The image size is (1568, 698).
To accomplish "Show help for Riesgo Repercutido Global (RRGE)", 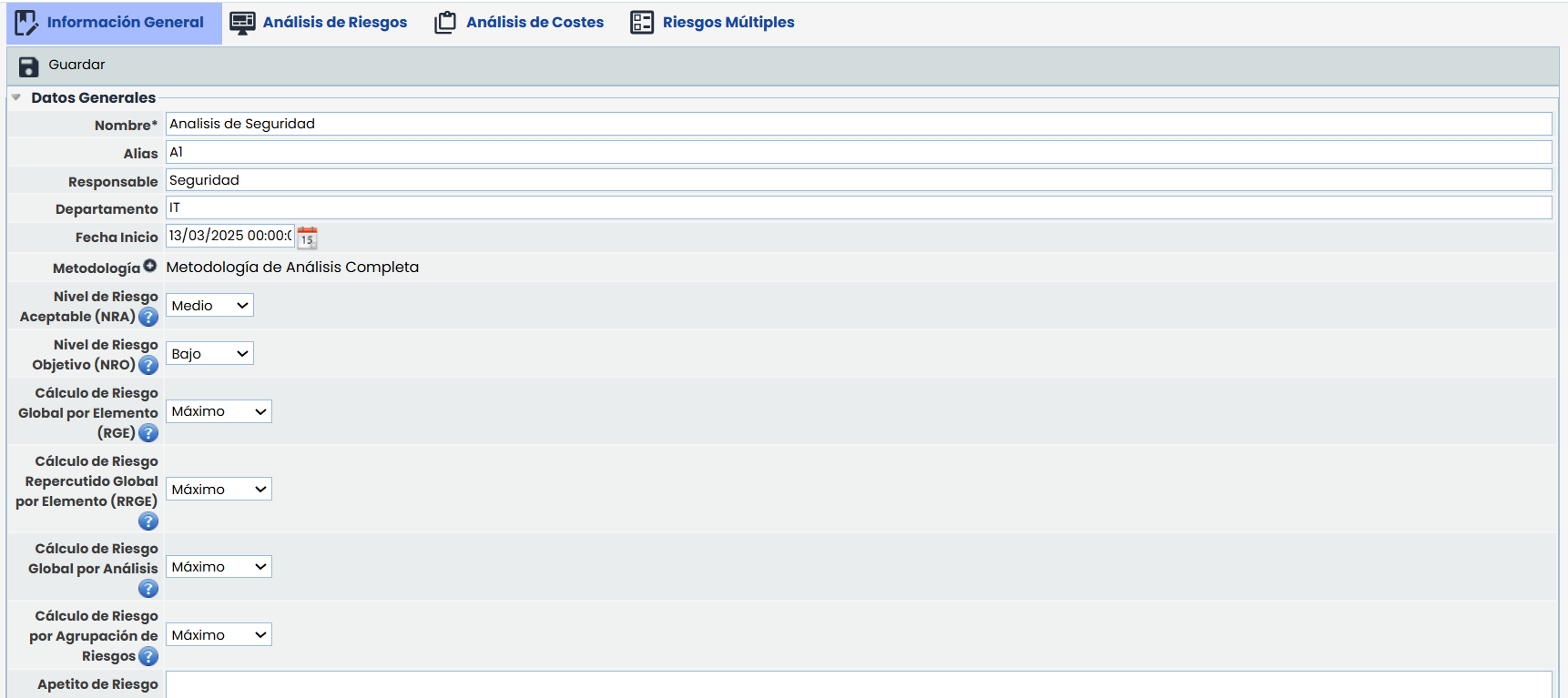I will coord(148,521).
